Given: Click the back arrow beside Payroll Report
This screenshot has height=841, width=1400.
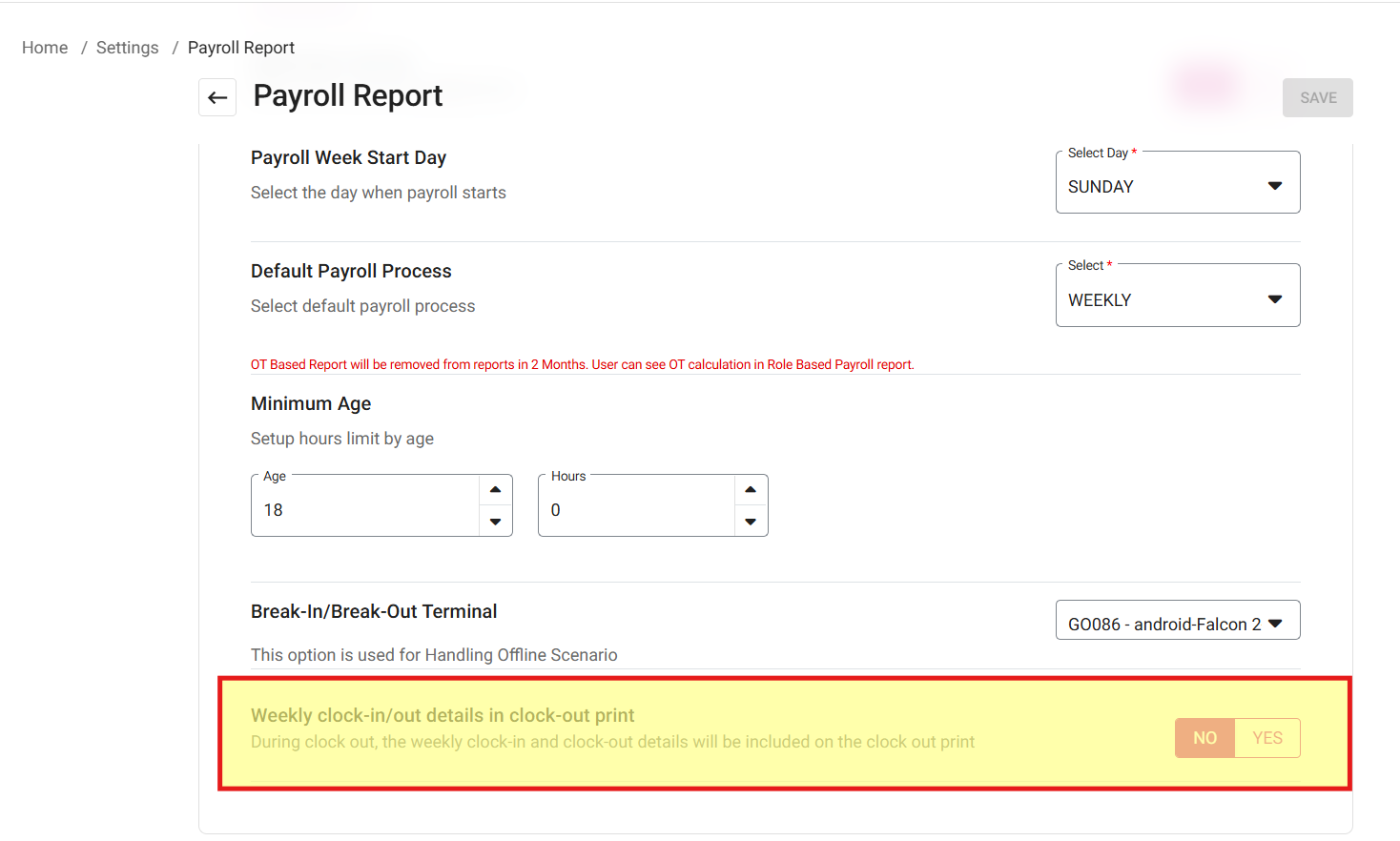Looking at the screenshot, I should (217, 97).
